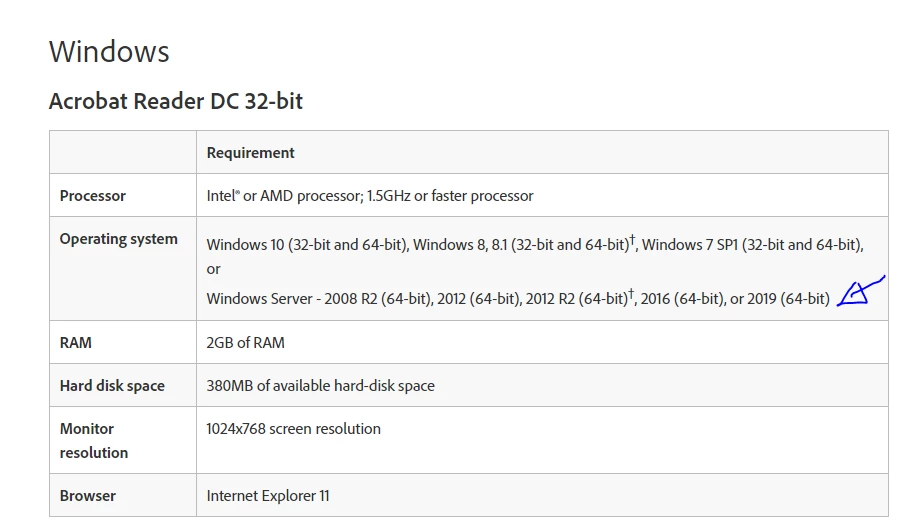
Task: Select the Requirement column header cell
Action: coord(542,152)
